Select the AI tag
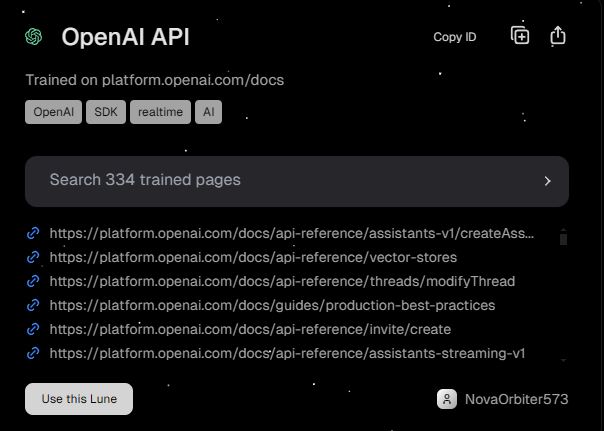Viewport: 604px width, 431px height. coord(208,112)
